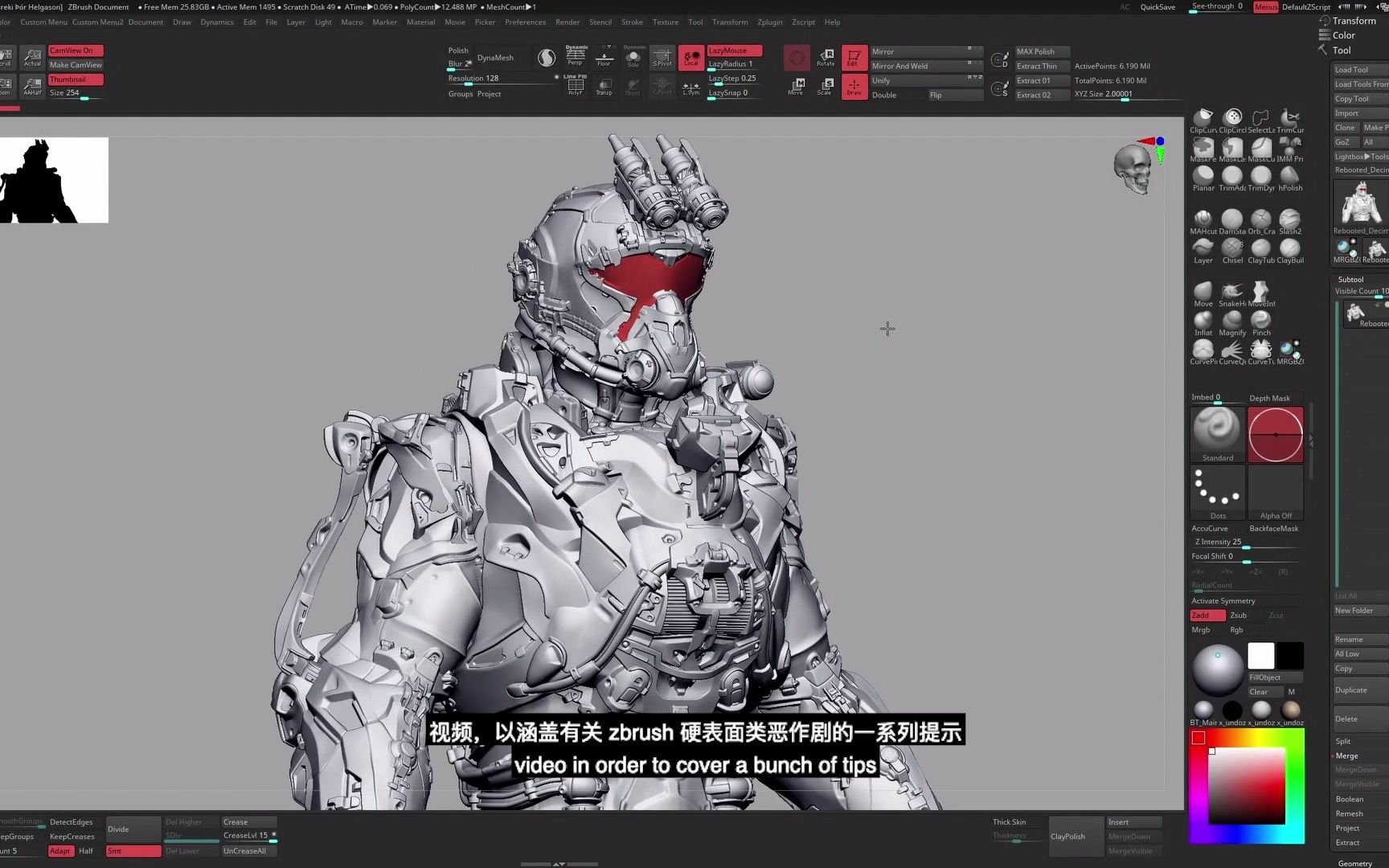Select the Pinch brush
The height and width of the screenshot is (868, 1389).
point(1260,318)
